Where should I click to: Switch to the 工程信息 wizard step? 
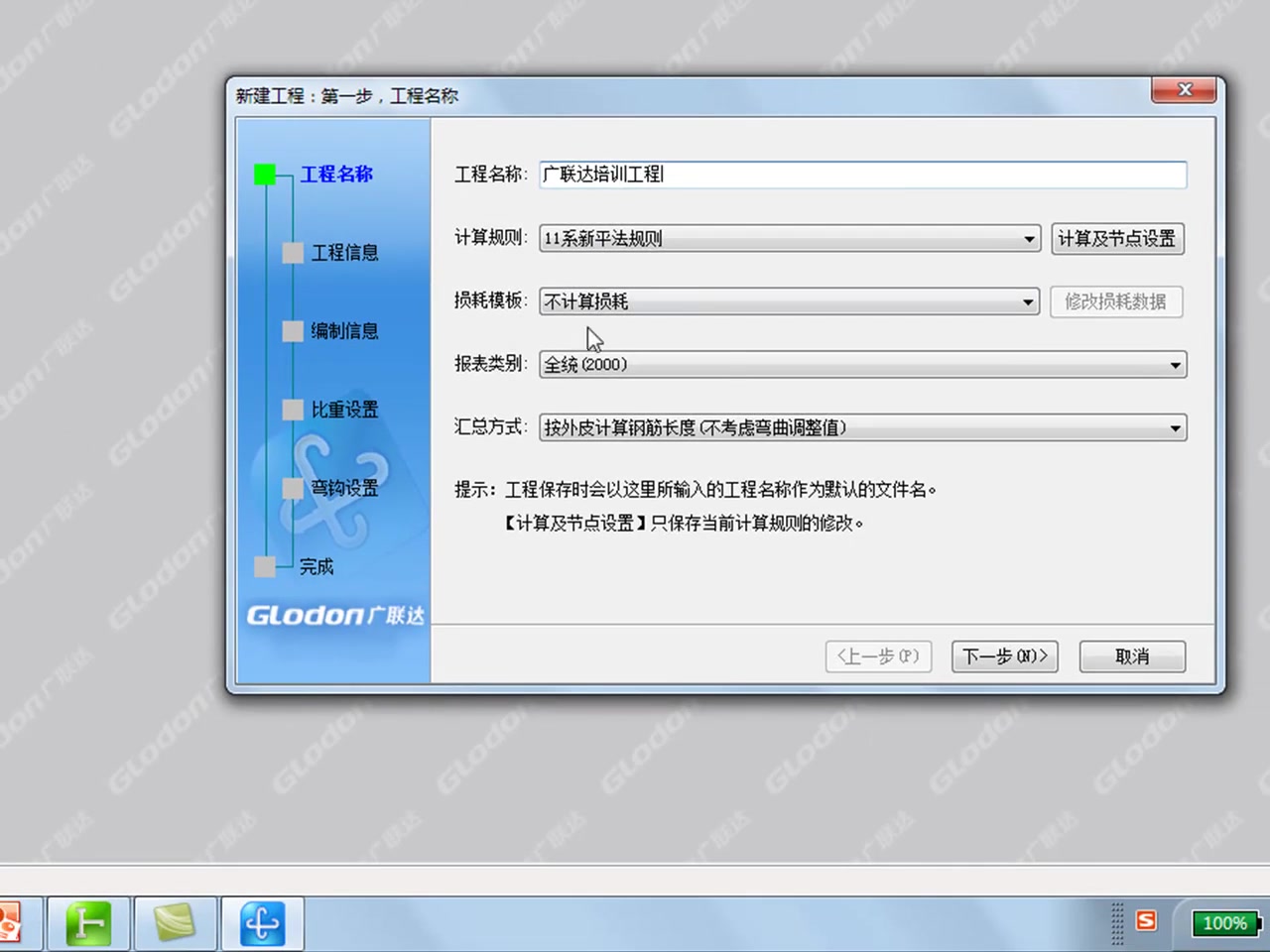point(344,253)
